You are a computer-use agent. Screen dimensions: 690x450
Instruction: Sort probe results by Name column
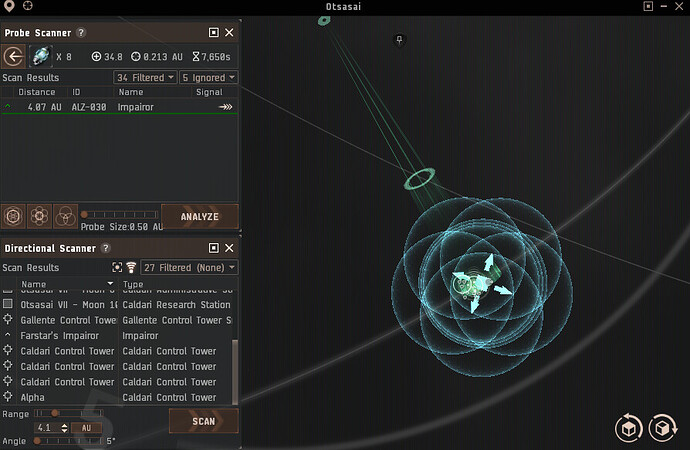coord(131,92)
